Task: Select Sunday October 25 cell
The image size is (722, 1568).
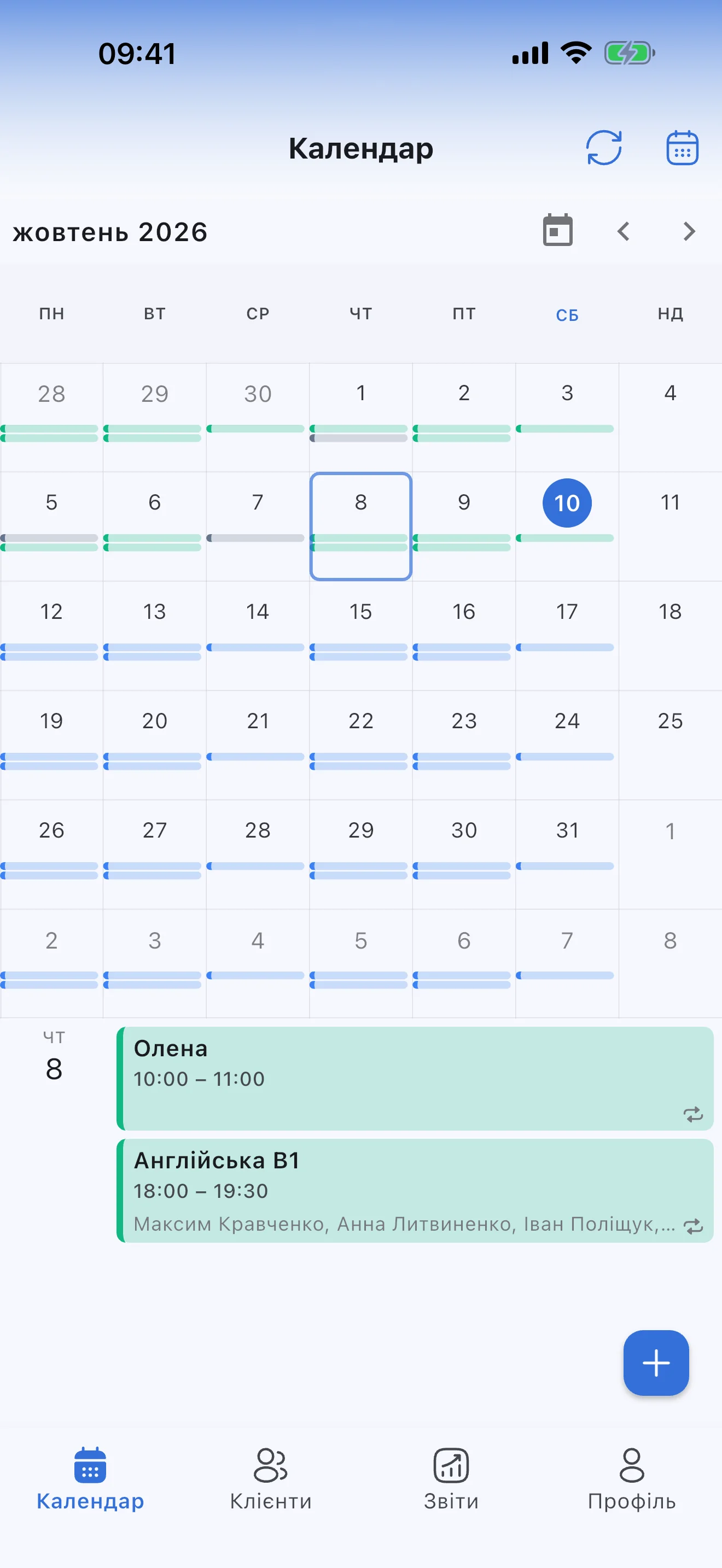Action: coord(670,745)
